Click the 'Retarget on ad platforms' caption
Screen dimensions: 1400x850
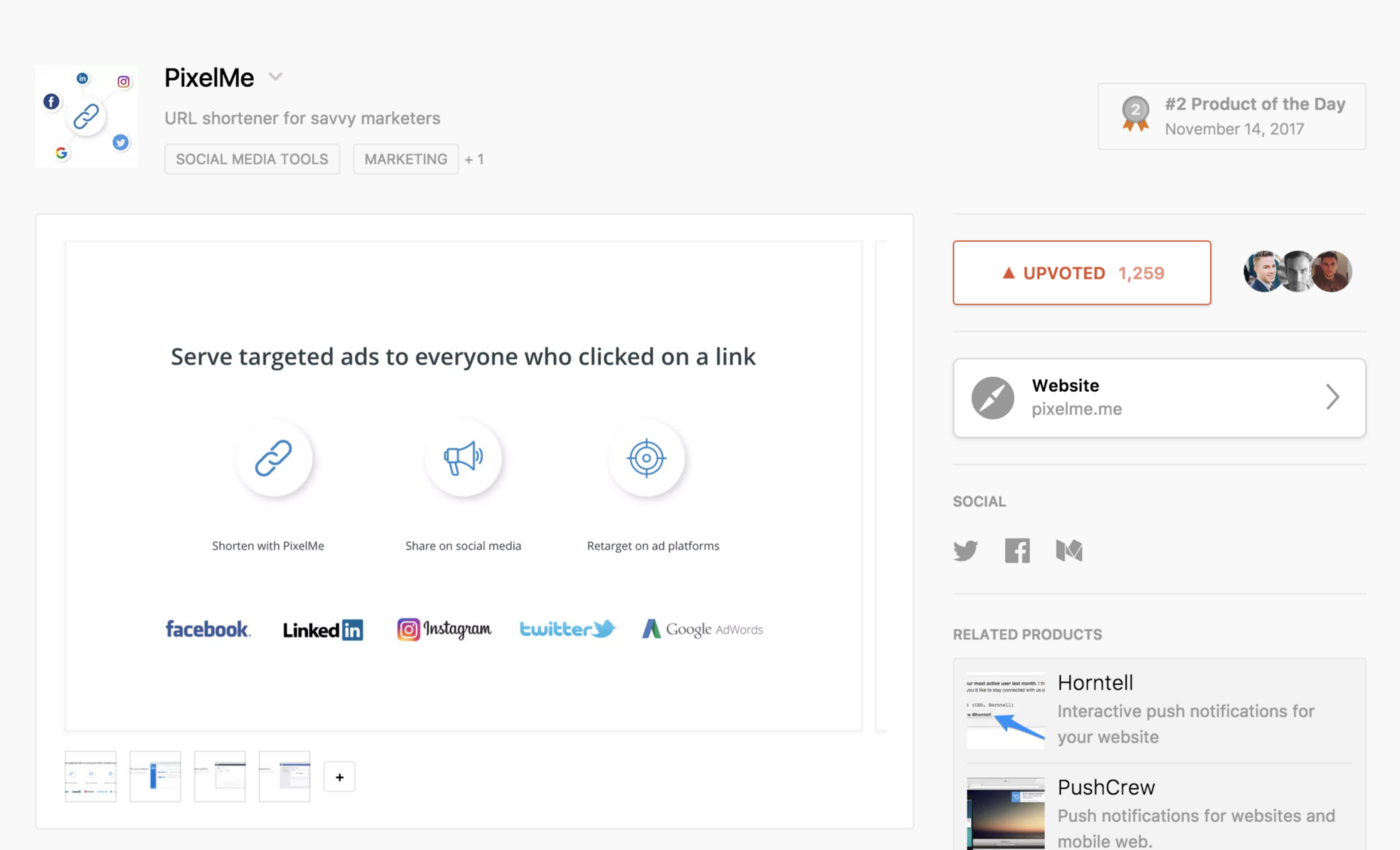[653, 546]
